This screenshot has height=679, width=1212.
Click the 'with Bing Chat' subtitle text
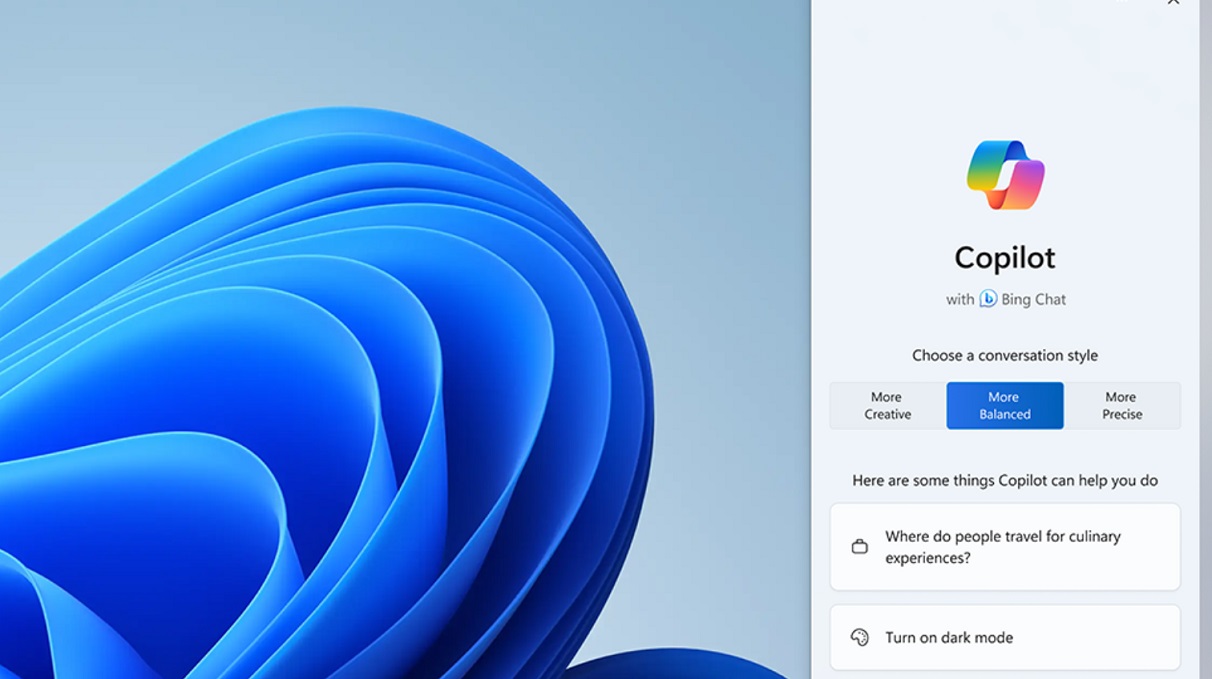point(1006,299)
